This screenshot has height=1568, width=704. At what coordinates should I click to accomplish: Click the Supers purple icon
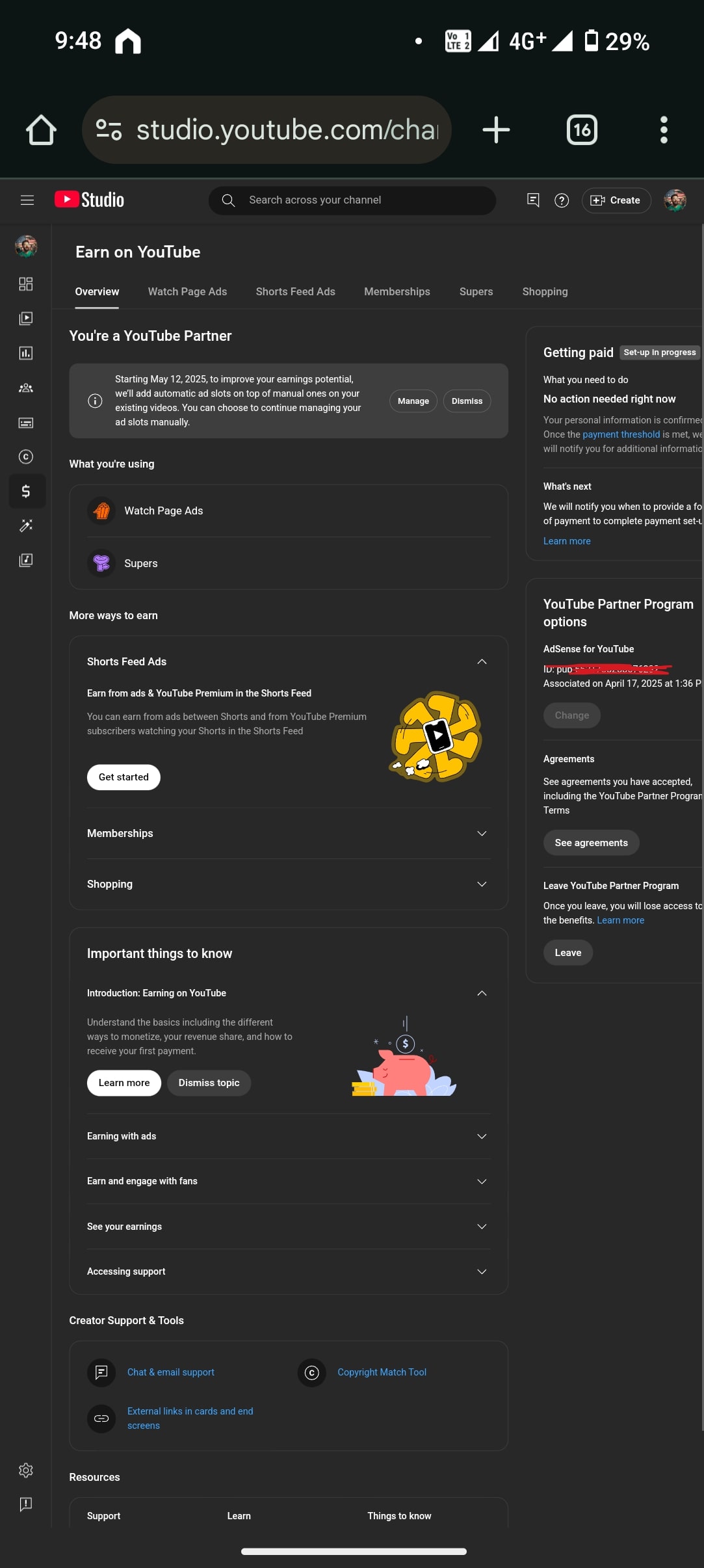tap(101, 563)
